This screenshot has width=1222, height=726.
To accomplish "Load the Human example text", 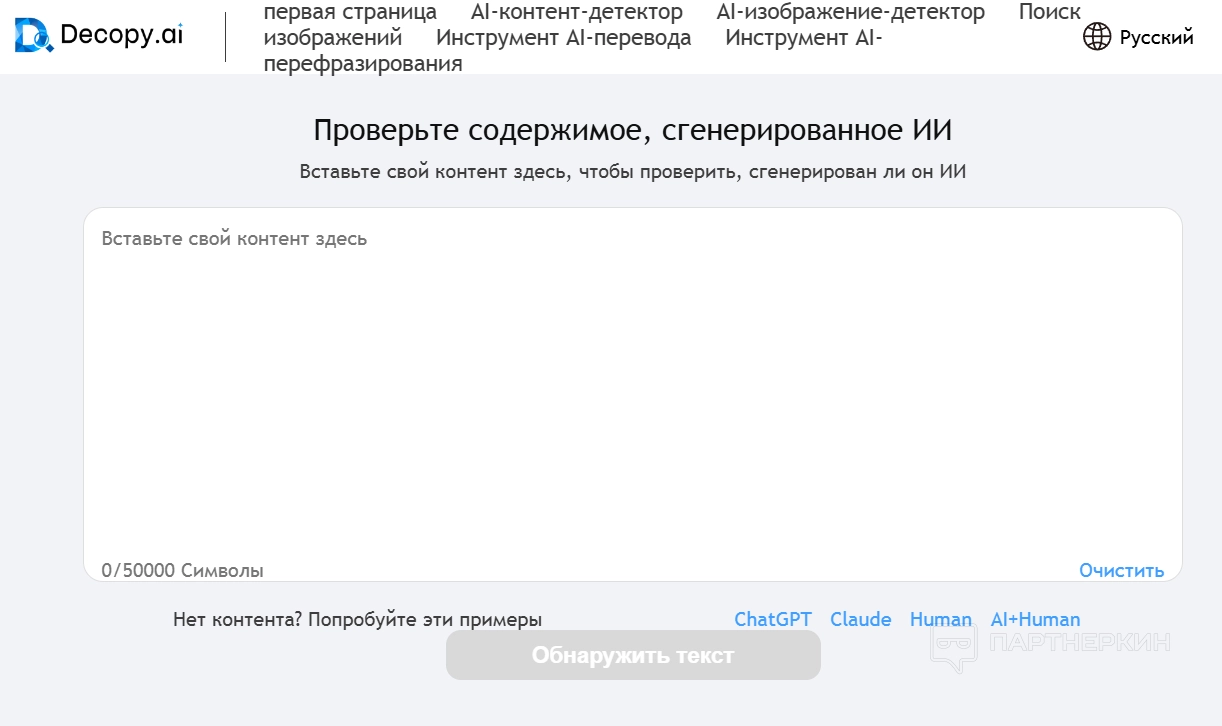I will tap(940, 619).
